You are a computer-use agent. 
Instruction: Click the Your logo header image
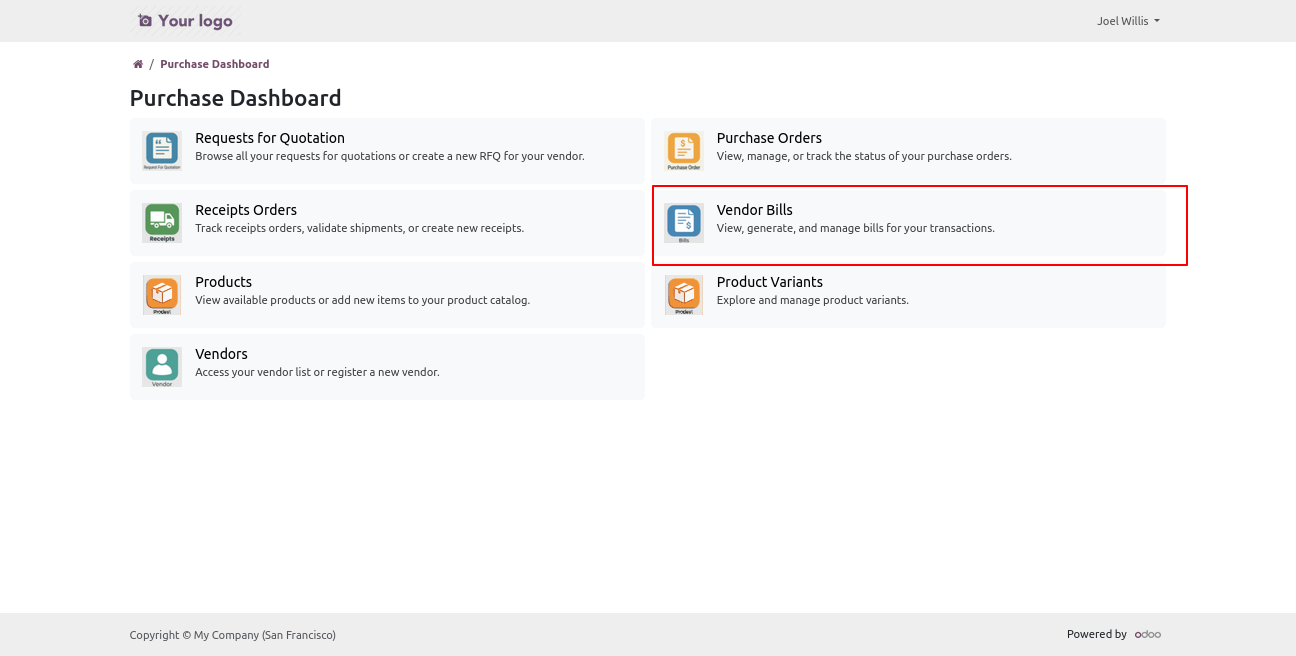click(x=185, y=21)
